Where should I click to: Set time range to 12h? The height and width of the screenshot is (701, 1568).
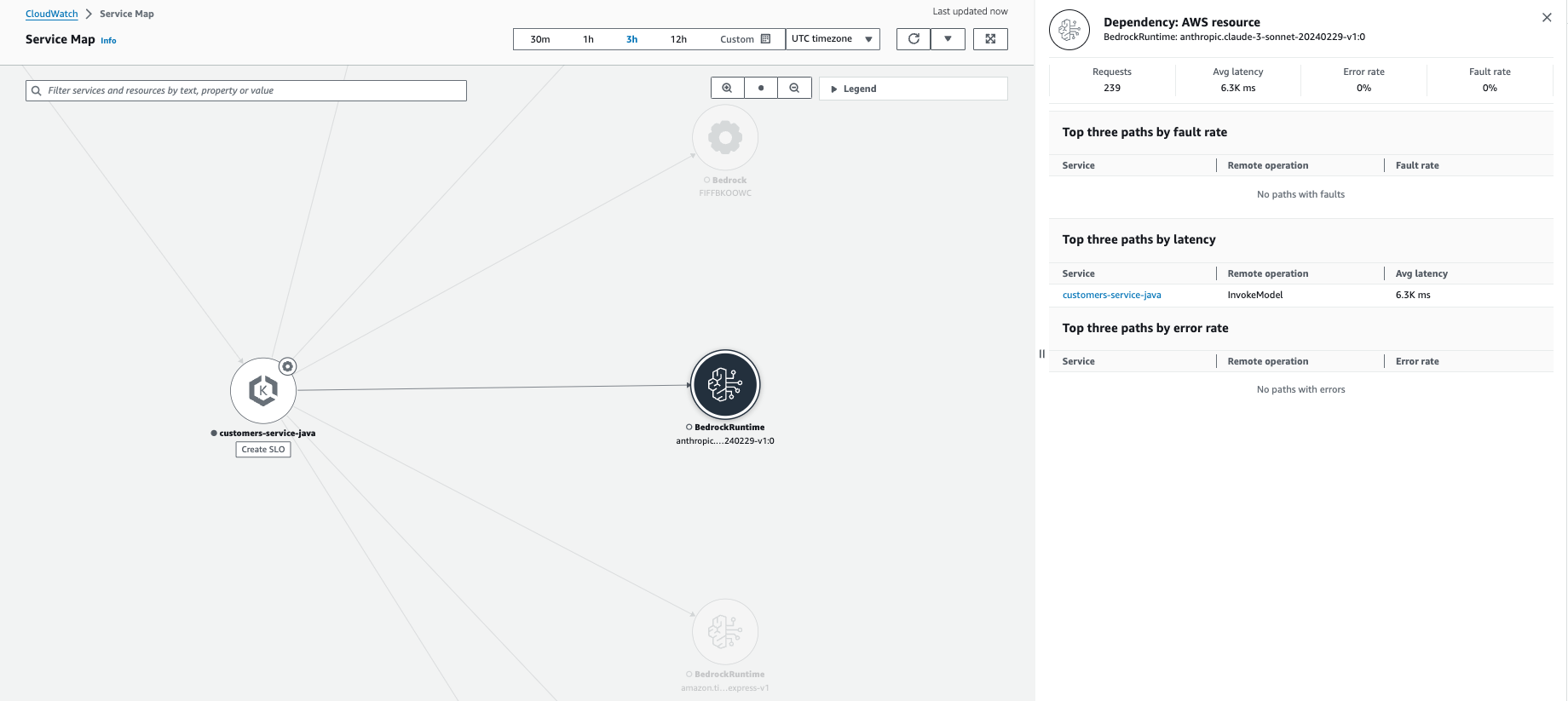(678, 39)
